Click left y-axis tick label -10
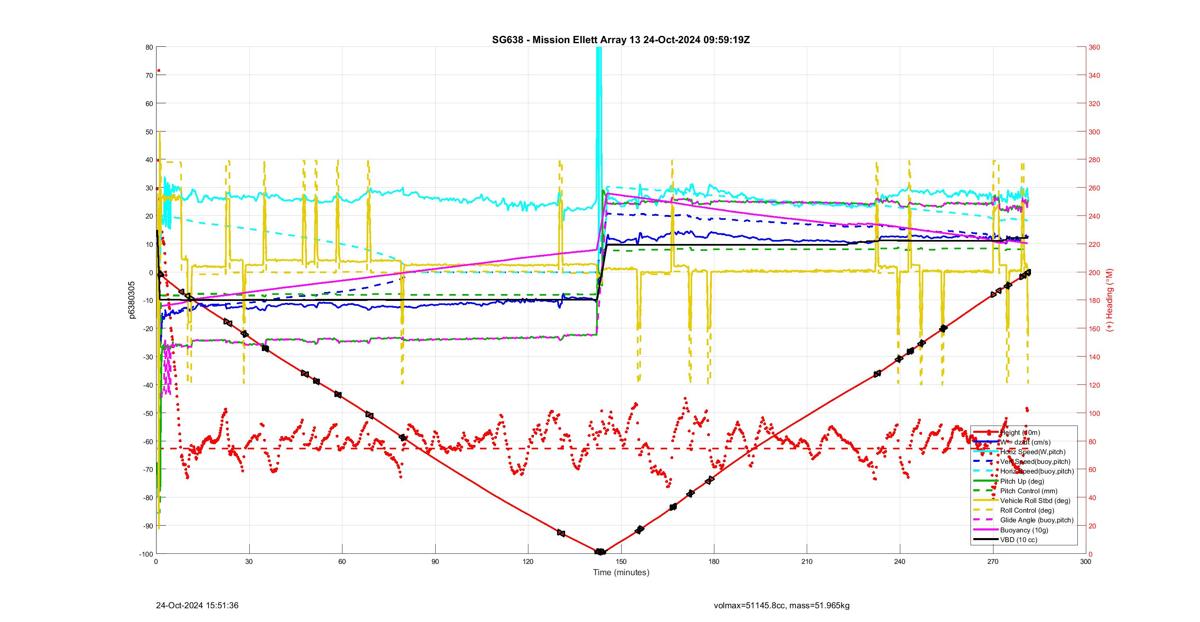 click(x=148, y=300)
